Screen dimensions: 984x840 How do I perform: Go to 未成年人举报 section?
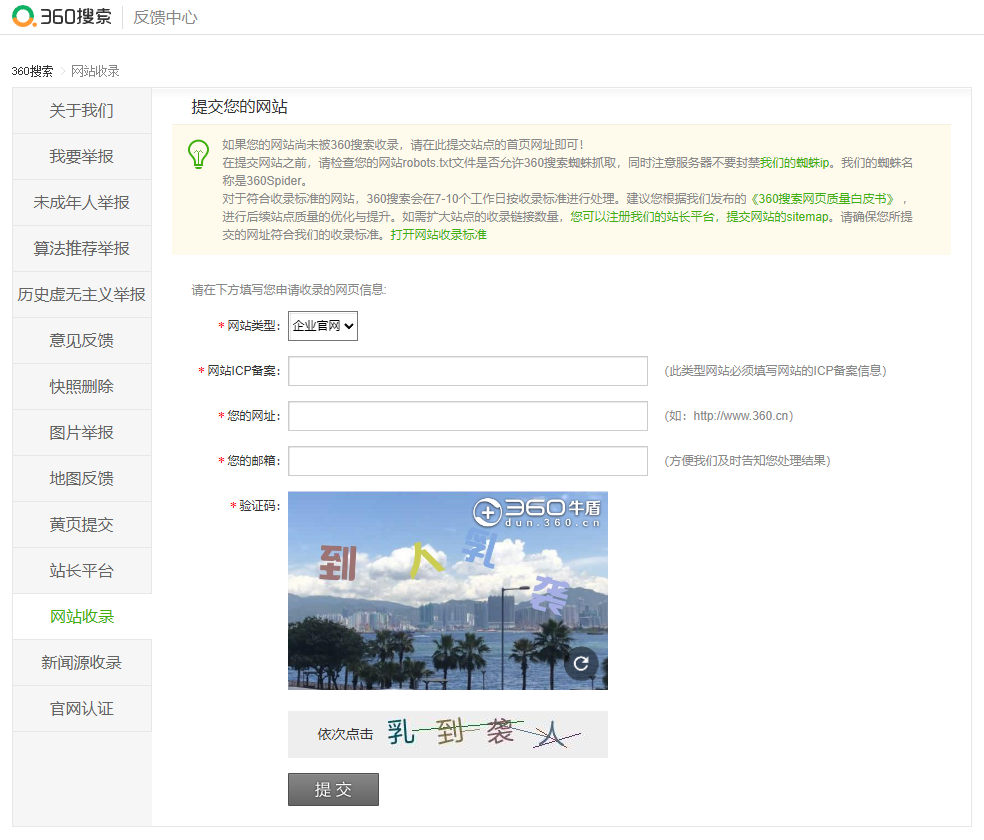82,203
